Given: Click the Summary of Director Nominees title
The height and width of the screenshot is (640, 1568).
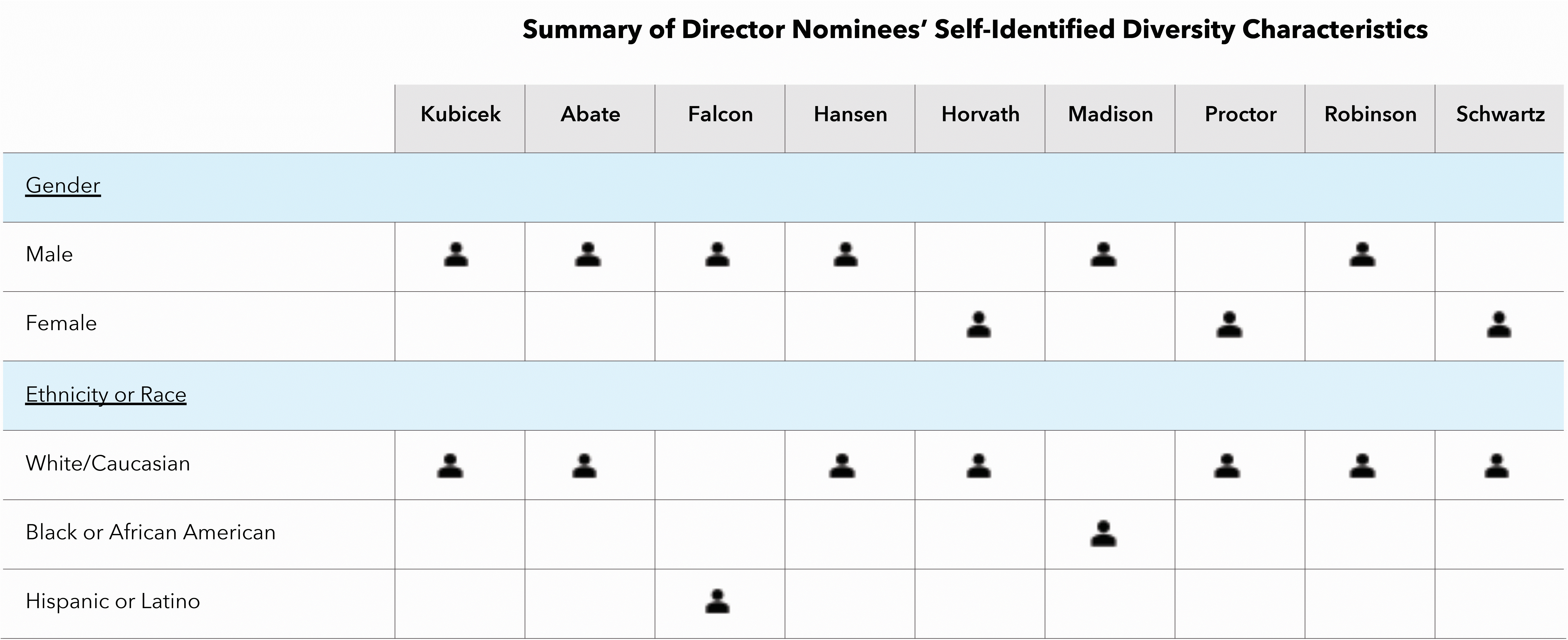Looking at the screenshot, I should click(x=975, y=29).
